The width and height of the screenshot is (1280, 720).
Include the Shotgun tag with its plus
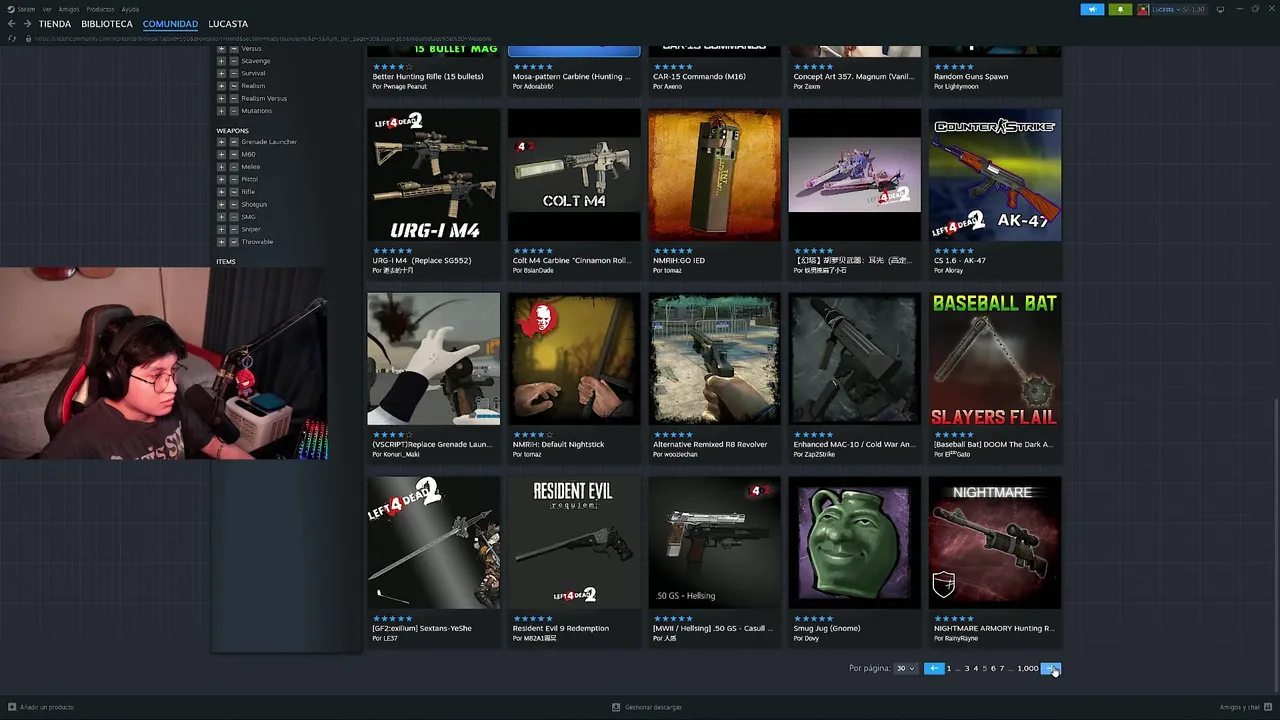pos(221,204)
